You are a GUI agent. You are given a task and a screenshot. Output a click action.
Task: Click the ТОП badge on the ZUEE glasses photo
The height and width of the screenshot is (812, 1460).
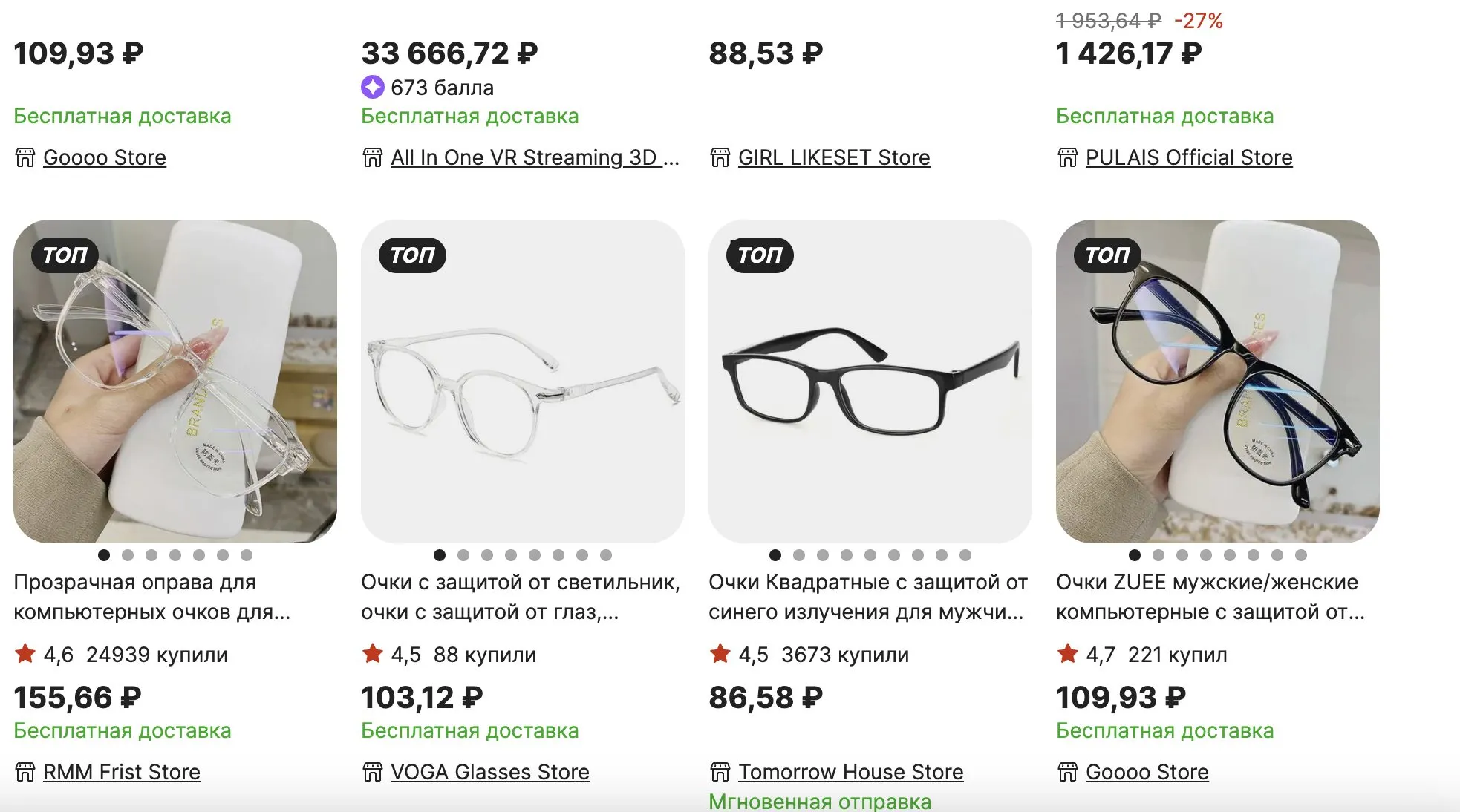coord(1107,255)
